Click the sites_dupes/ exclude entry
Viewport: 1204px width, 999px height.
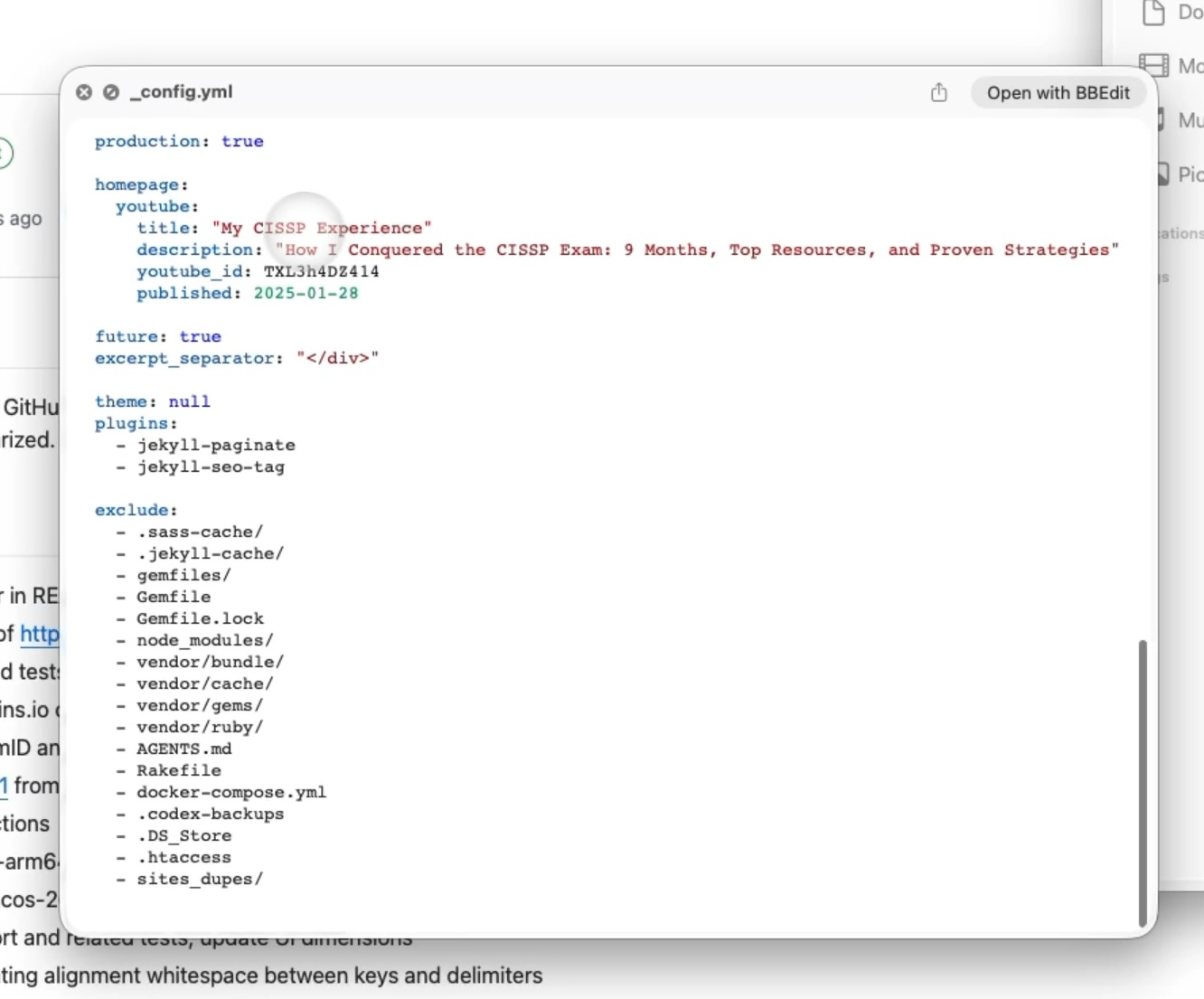(200, 879)
